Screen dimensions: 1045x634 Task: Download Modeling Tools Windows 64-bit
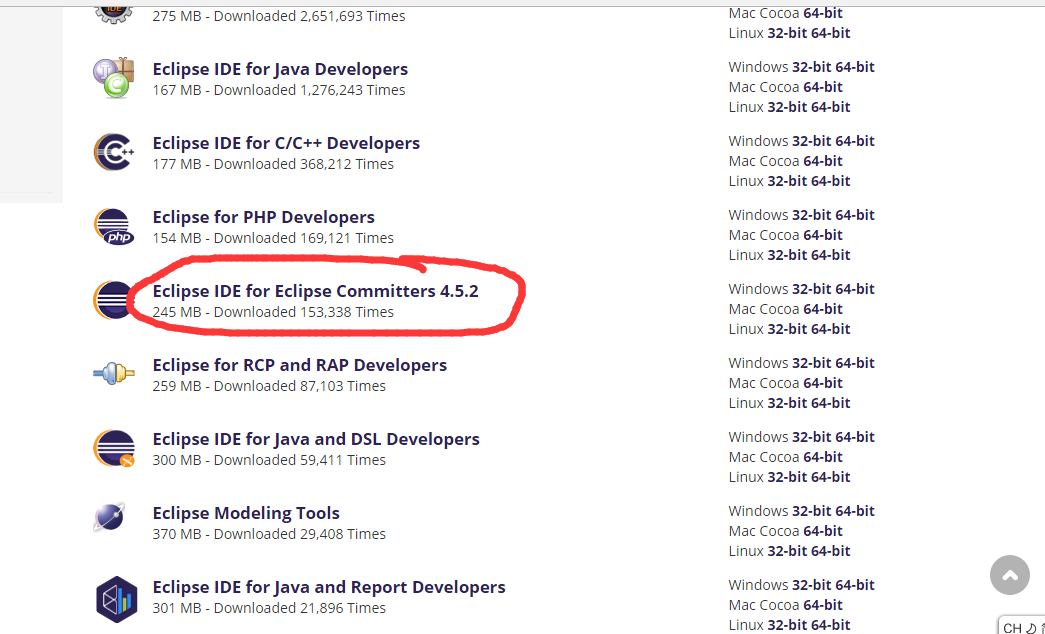(x=854, y=511)
